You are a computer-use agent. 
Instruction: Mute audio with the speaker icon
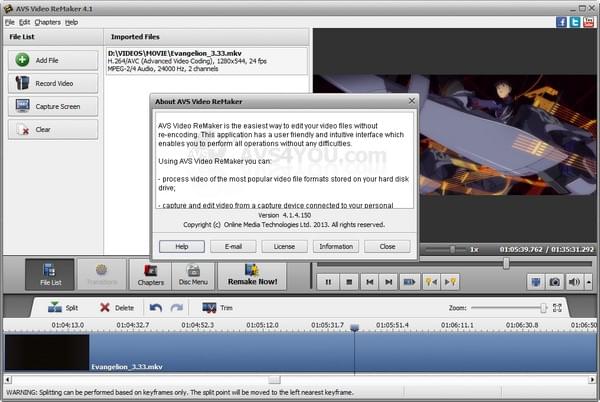click(x=574, y=282)
